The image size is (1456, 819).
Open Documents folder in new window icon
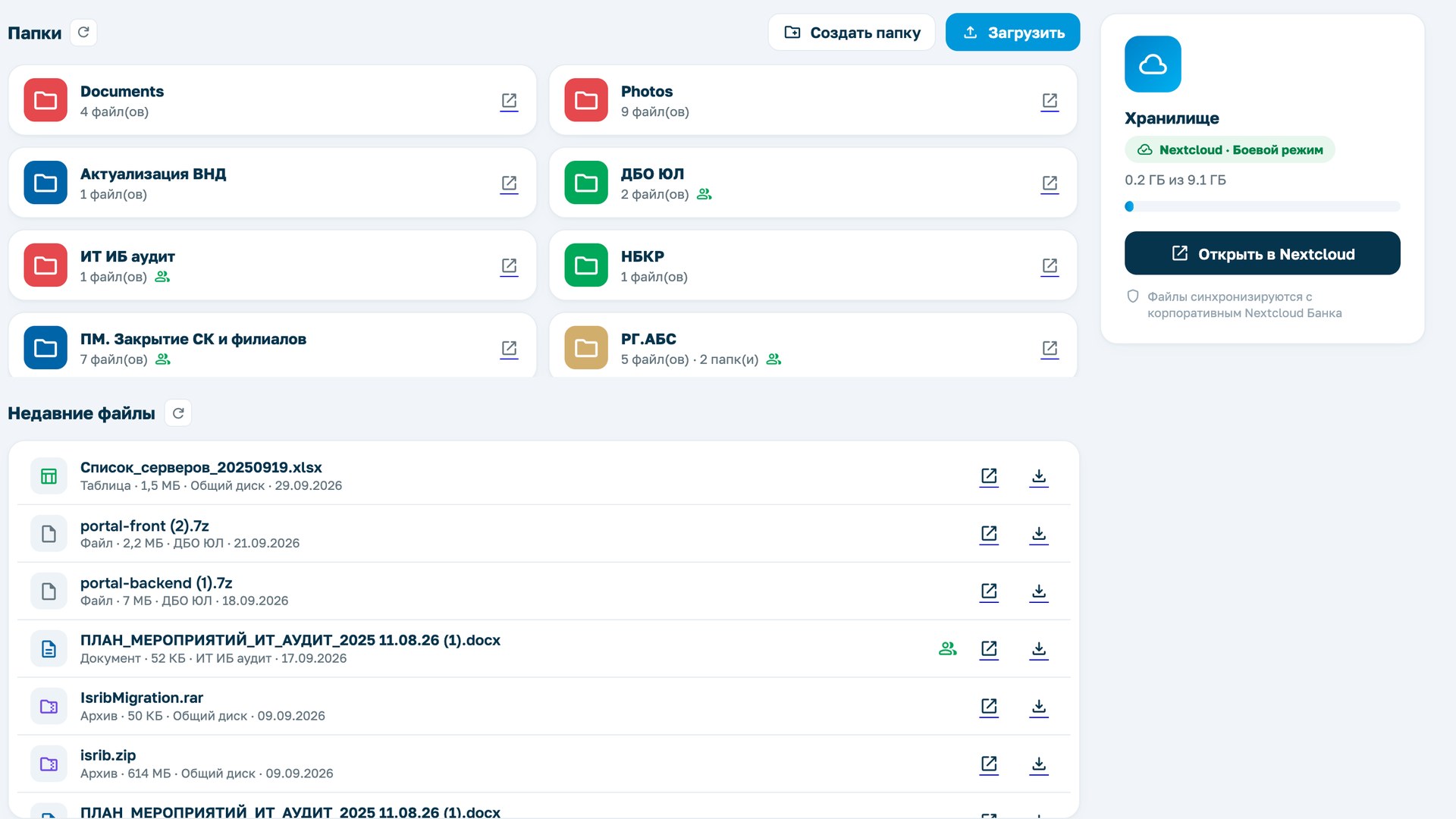509,101
